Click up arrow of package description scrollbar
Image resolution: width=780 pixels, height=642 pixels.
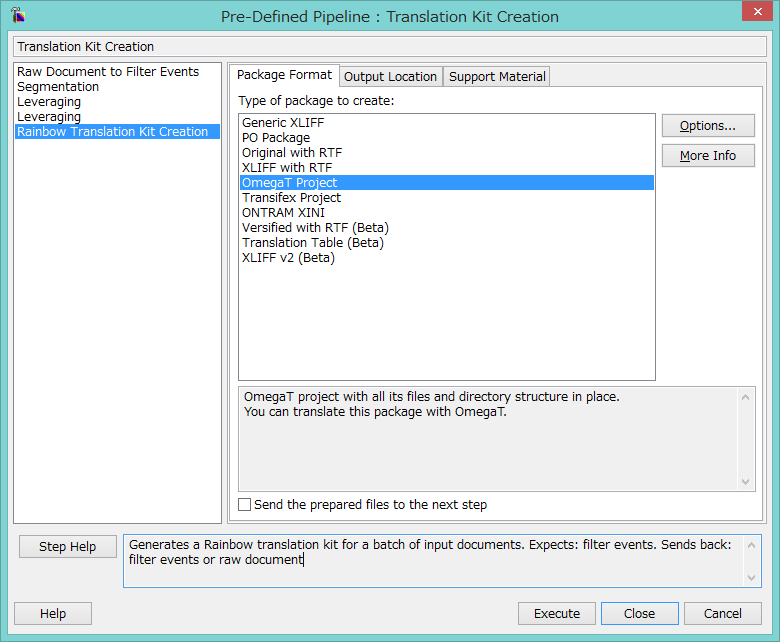[x=745, y=397]
